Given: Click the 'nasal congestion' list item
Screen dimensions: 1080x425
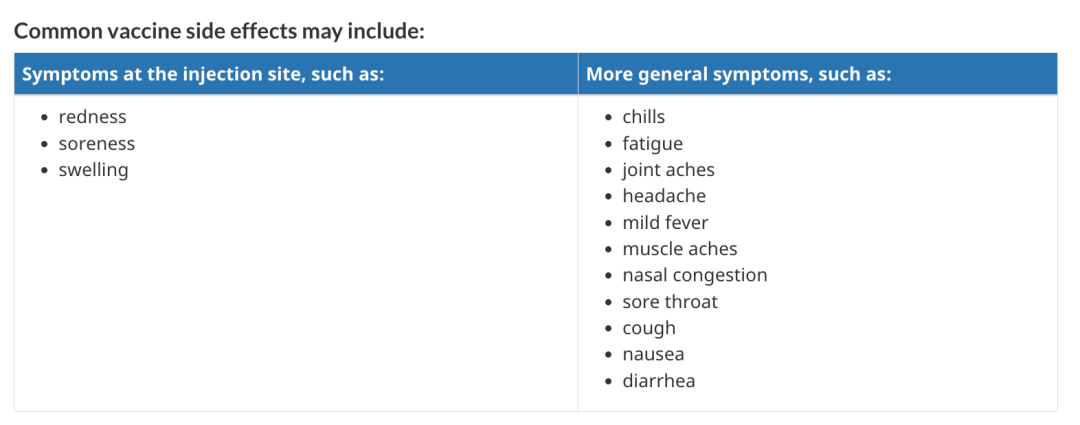Looking at the screenshot, I should tap(695, 276).
